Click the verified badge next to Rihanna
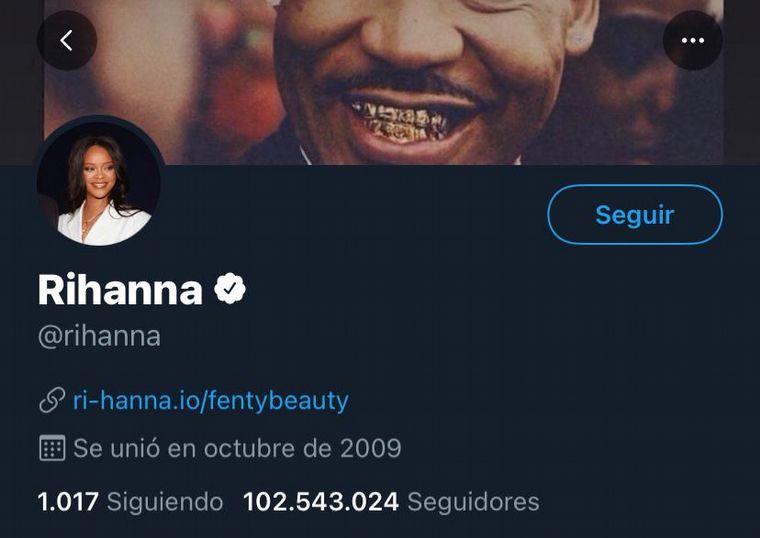Viewport: 760px width, 538px height. point(230,290)
